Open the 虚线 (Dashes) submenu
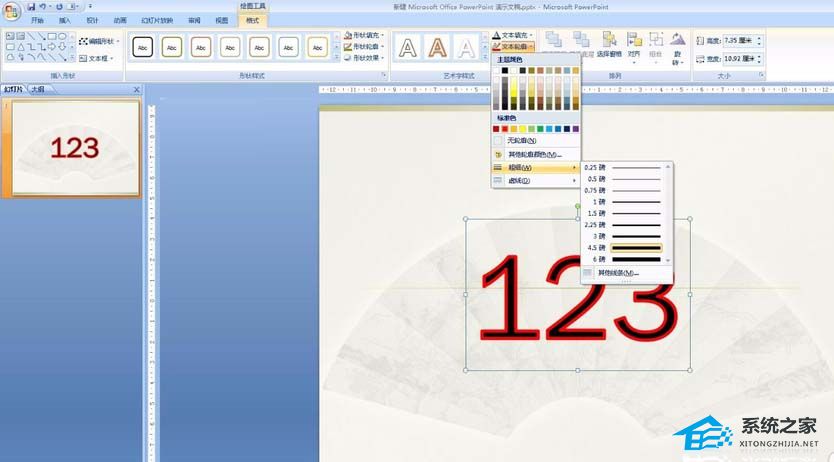834x462 pixels. (x=536, y=181)
